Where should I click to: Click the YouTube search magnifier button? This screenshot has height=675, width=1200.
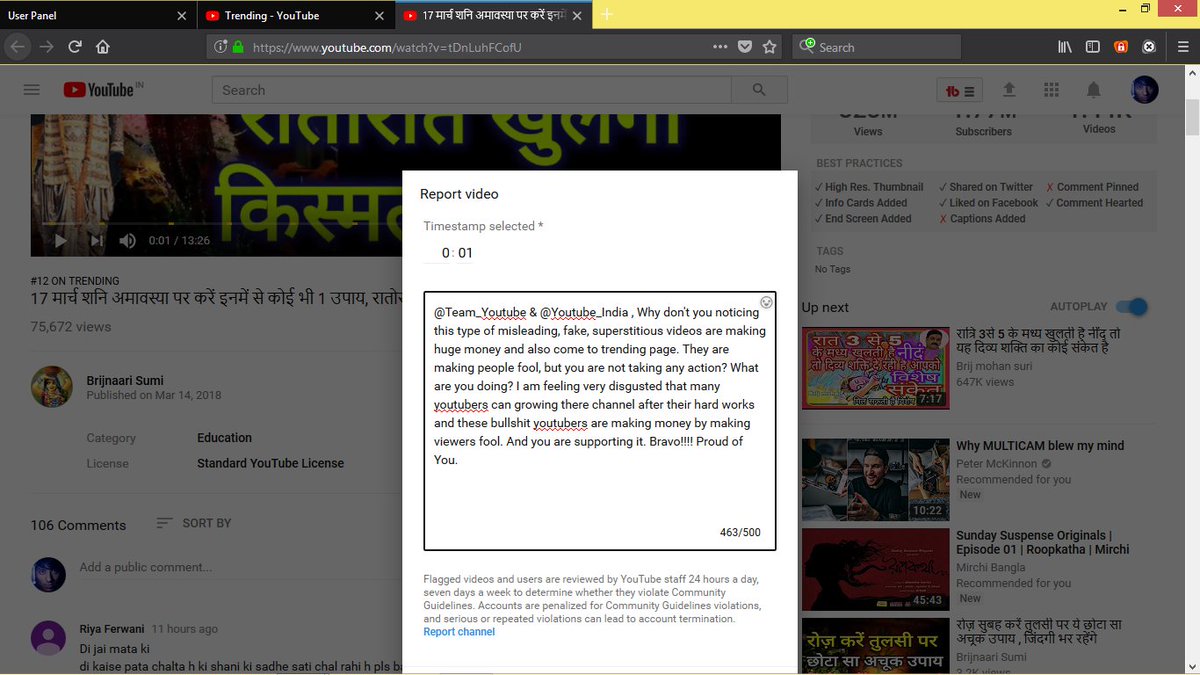click(759, 90)
